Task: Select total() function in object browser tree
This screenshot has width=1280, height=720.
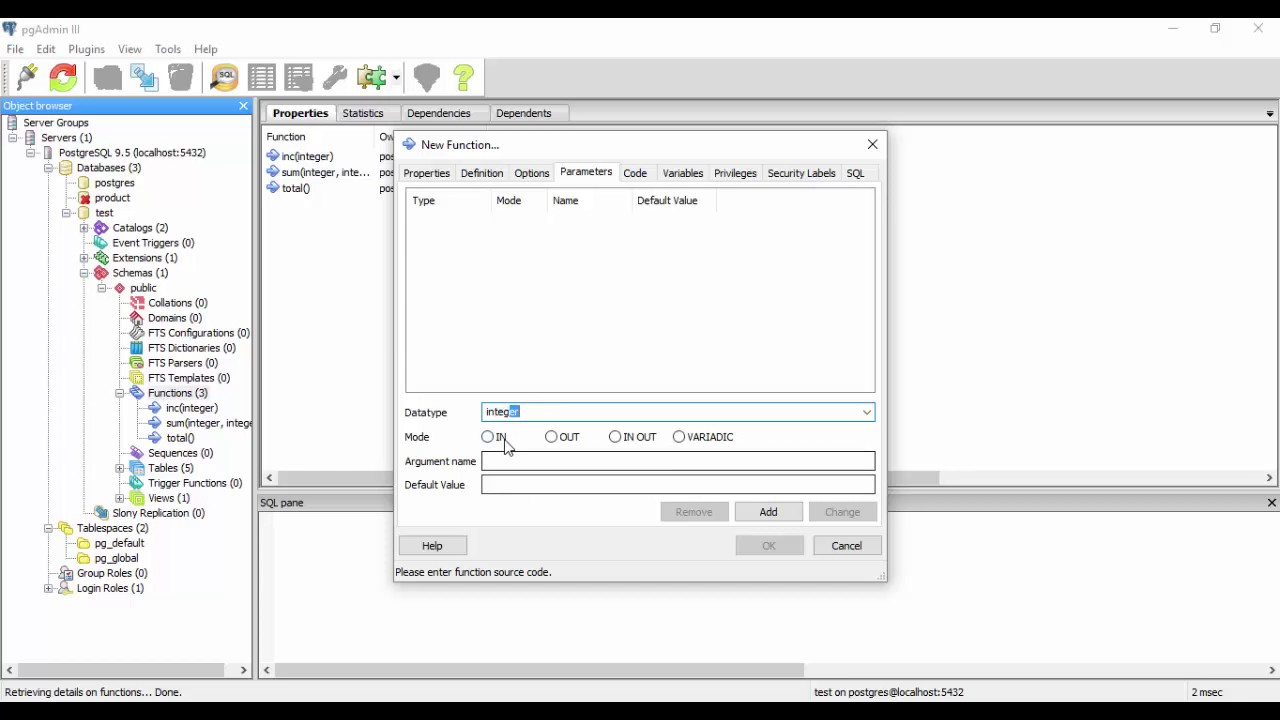Action: (180, 438)
